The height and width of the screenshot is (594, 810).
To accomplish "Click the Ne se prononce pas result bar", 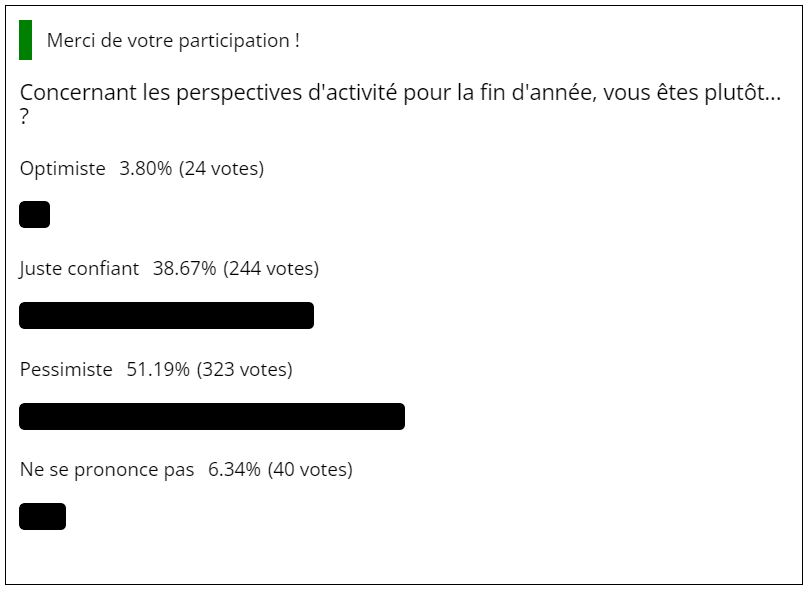I will (x=42, y=517).
